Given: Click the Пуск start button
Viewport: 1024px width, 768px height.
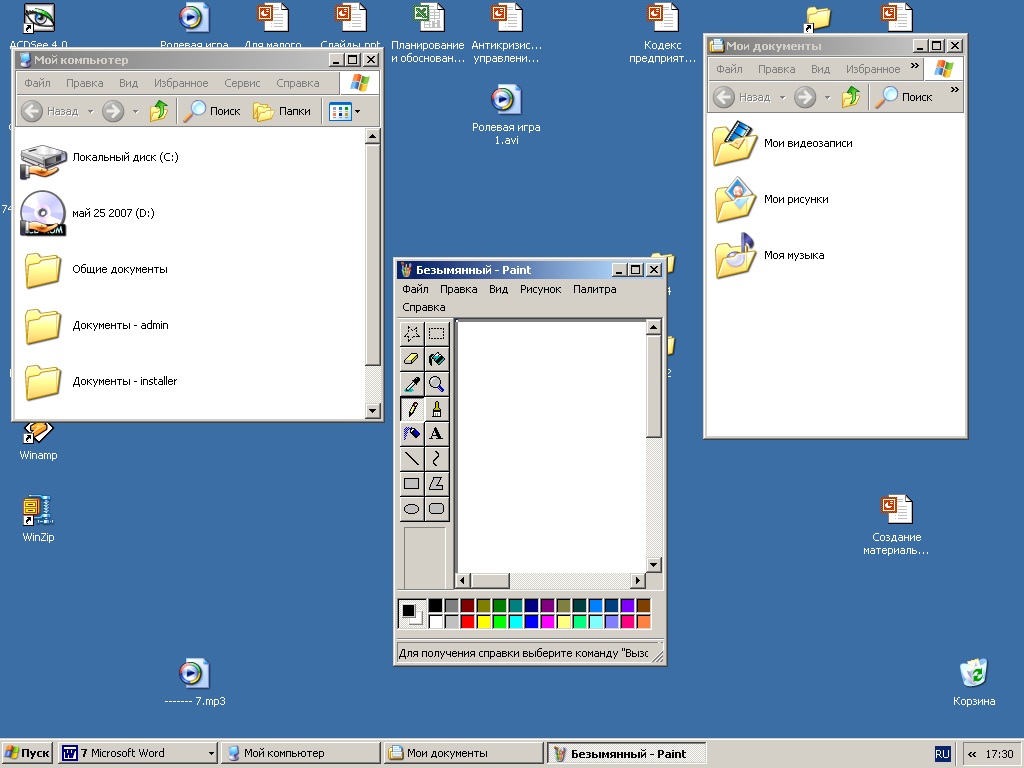Looking at the screenshot, I should point(27,753).
